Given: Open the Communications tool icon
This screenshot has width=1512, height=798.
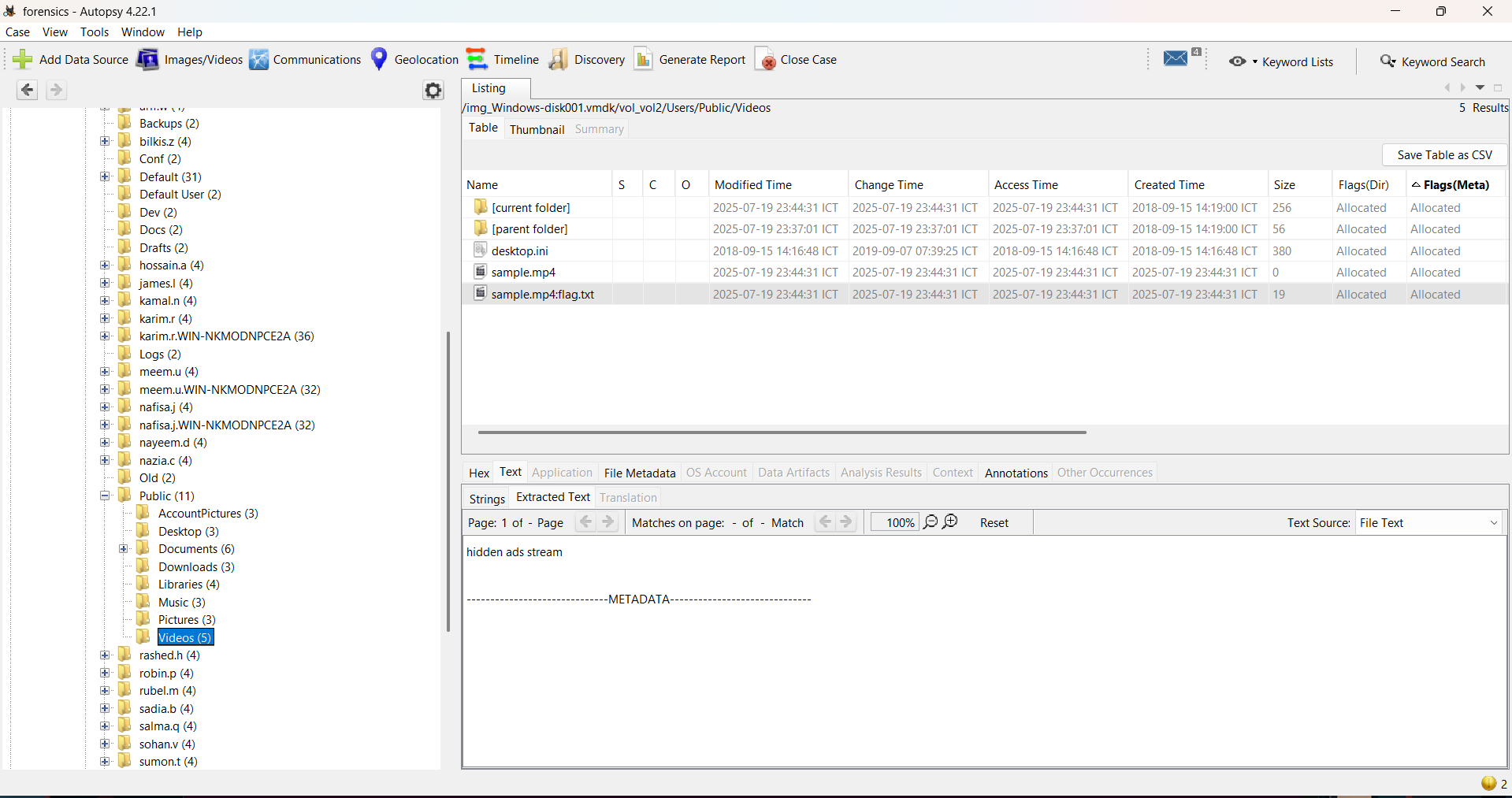Looking at the screenshot, I should pyautogui.click(x=258, y=60).
